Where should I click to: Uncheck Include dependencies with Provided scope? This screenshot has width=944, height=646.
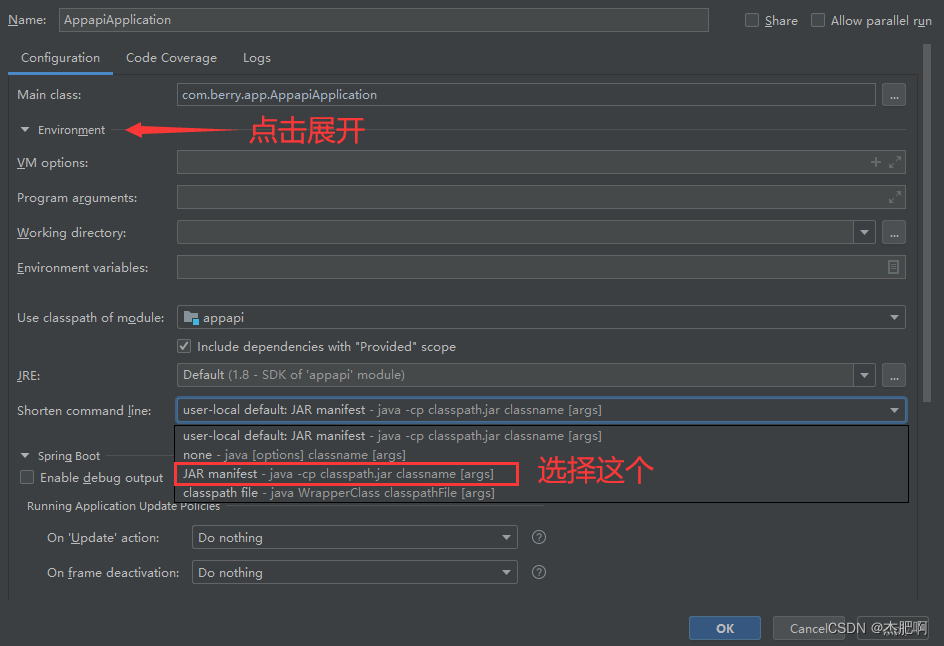184,346
